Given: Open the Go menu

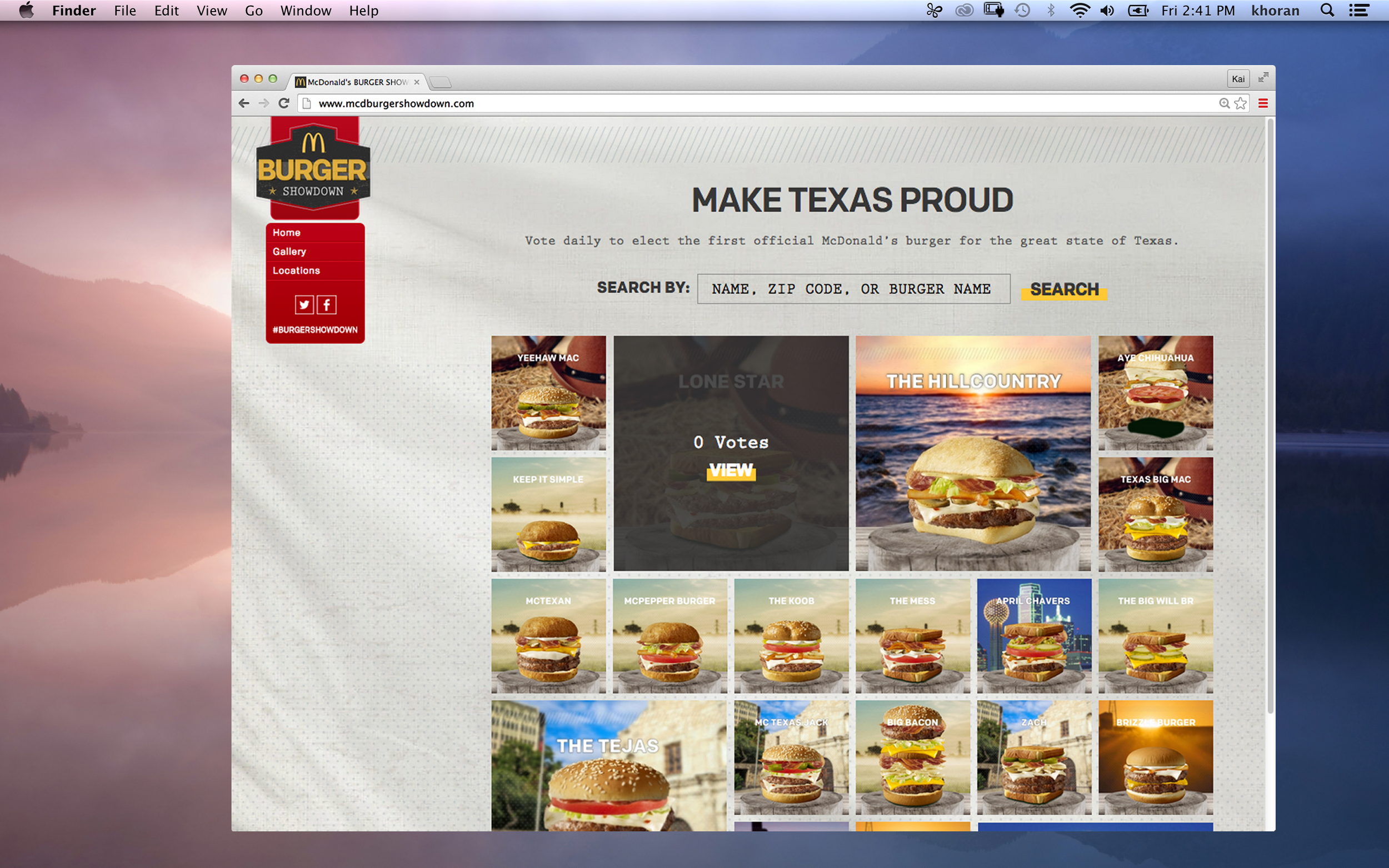Looking at the screenshot, I should point(253,11).
